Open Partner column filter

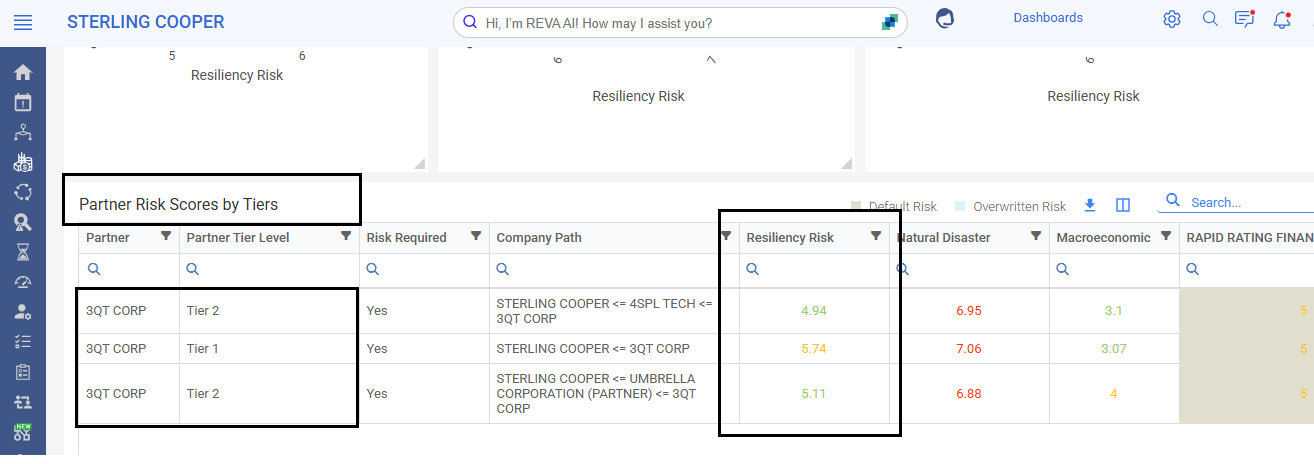[166, 237]
